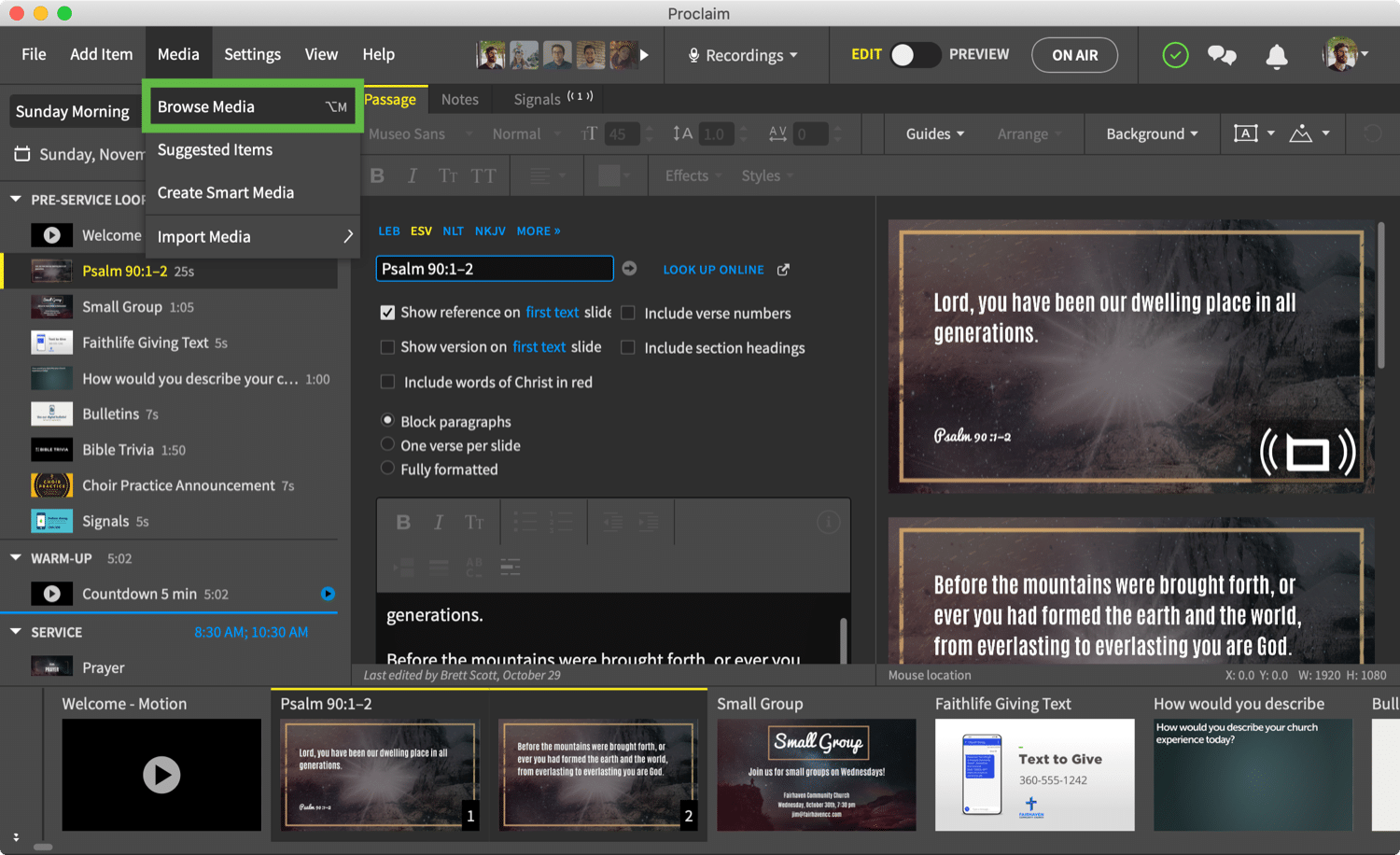Switch to the Signals tab
The image size is (1400, 855).
(x=553, y=99)
